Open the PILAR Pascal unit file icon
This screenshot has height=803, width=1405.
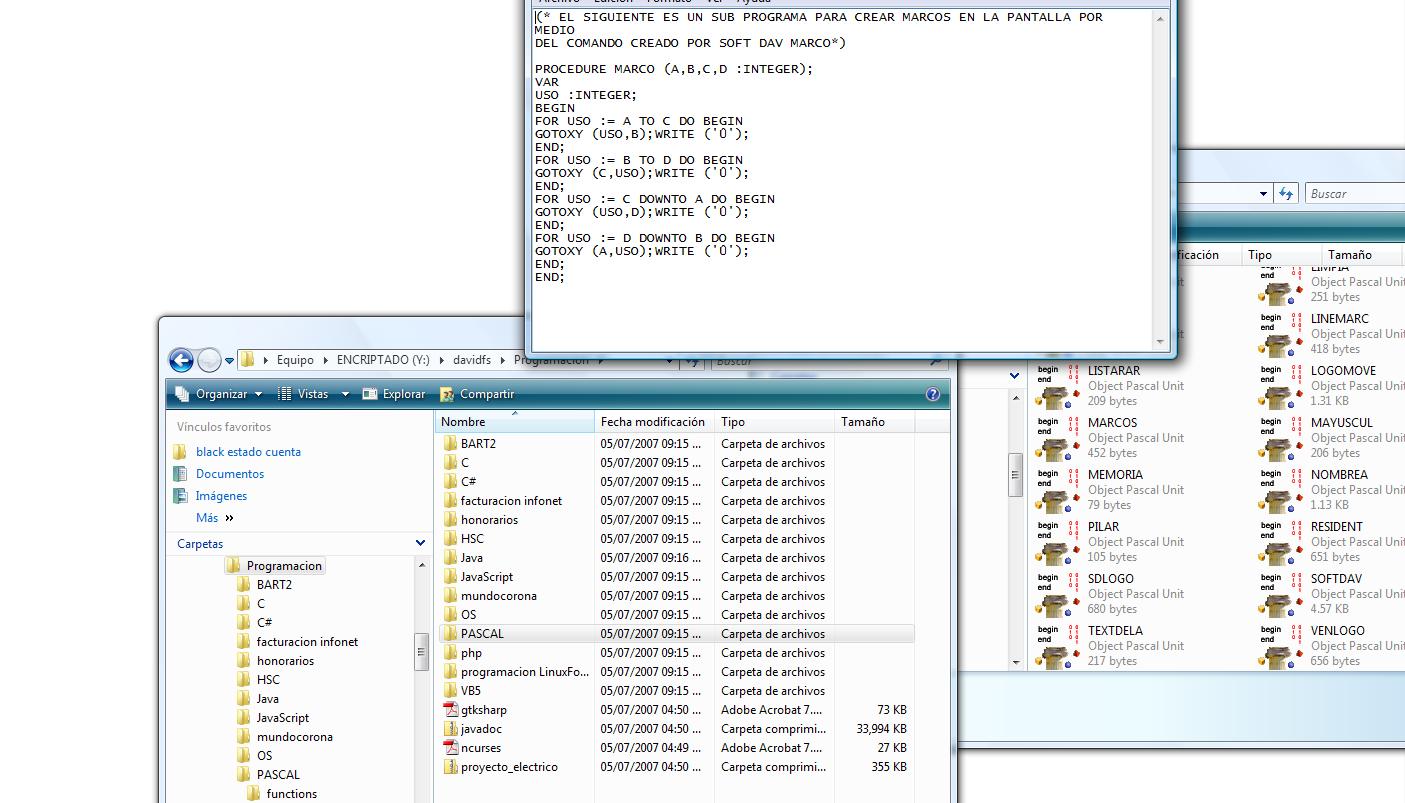1055,543
